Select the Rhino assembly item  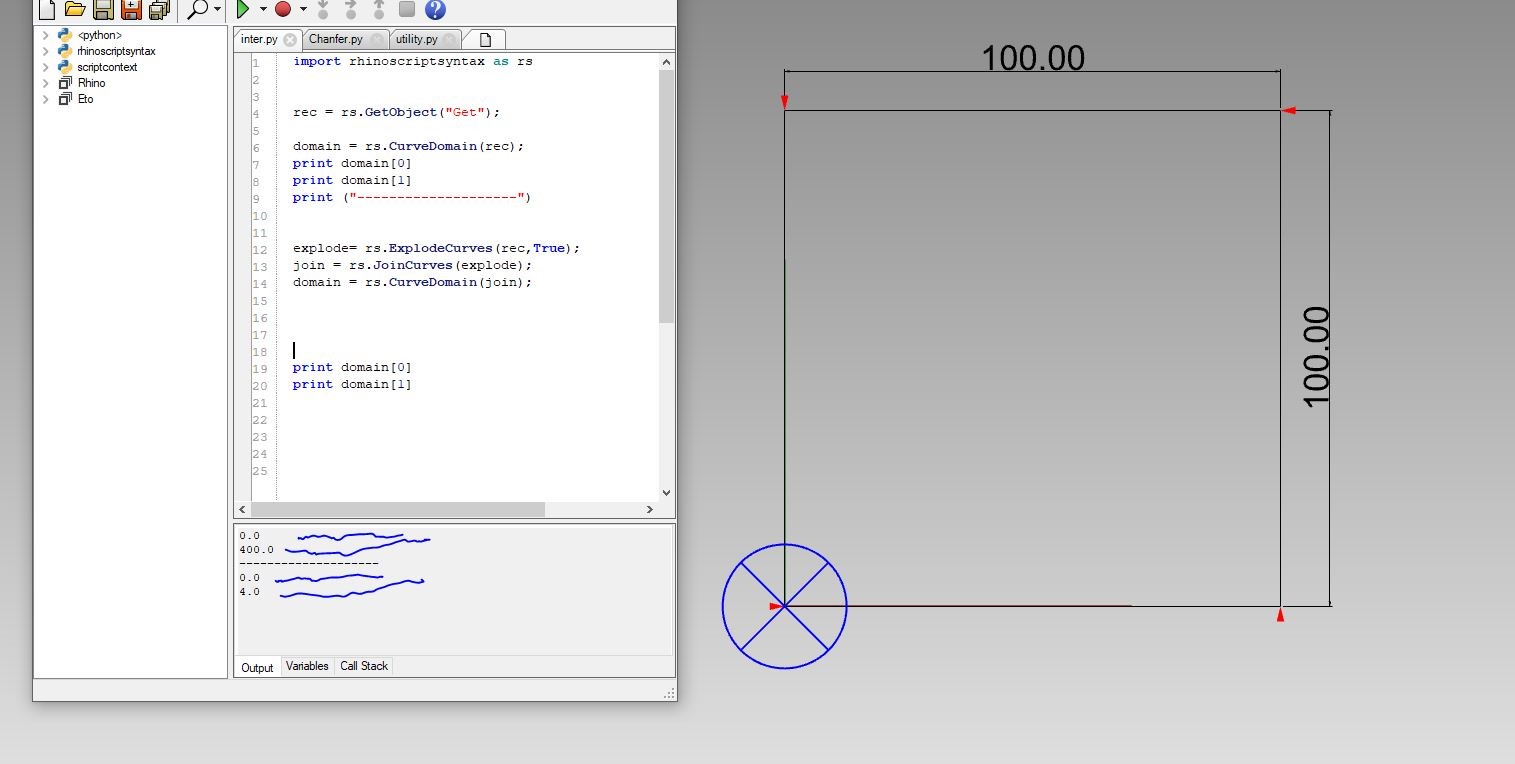[91, 83]
